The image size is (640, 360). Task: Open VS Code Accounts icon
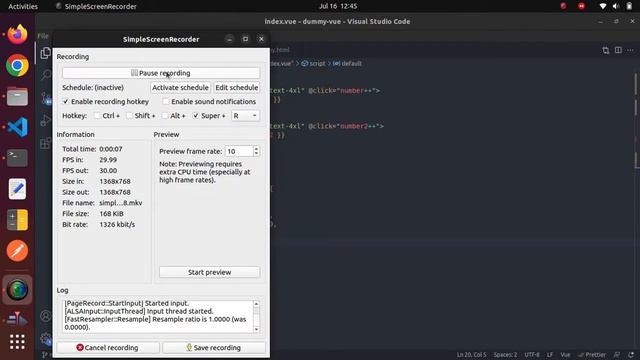pyautogui.click(x=45, y=316)
